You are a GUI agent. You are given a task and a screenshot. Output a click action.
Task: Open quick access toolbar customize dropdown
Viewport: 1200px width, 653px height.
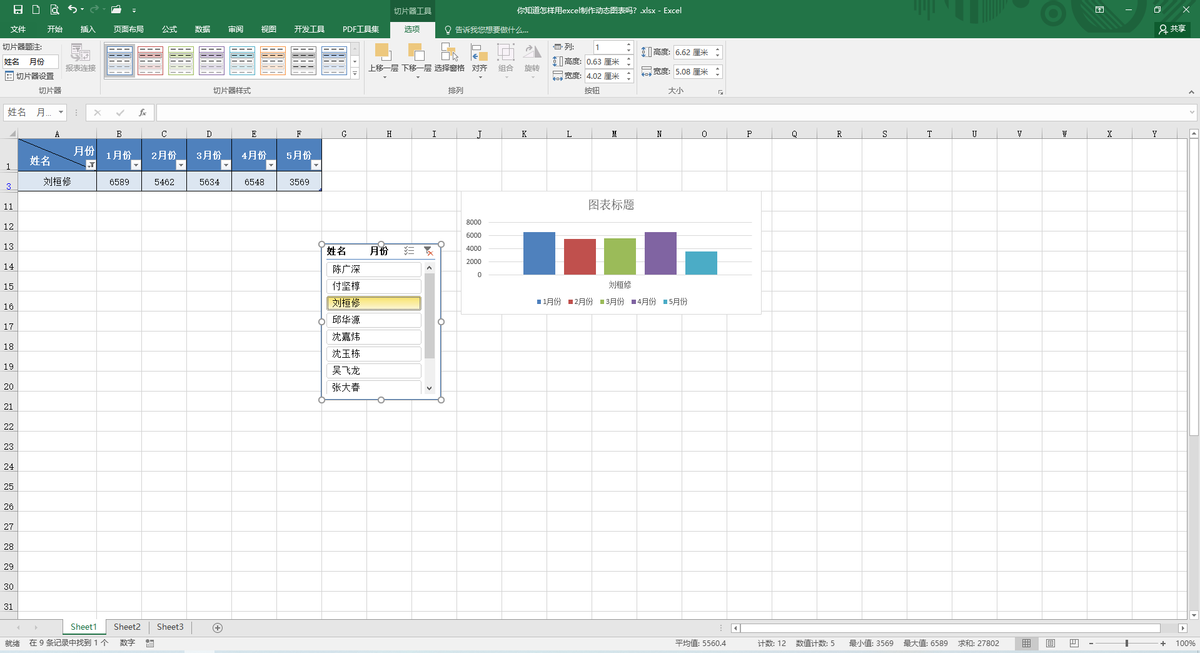click(x=135, y=9)
